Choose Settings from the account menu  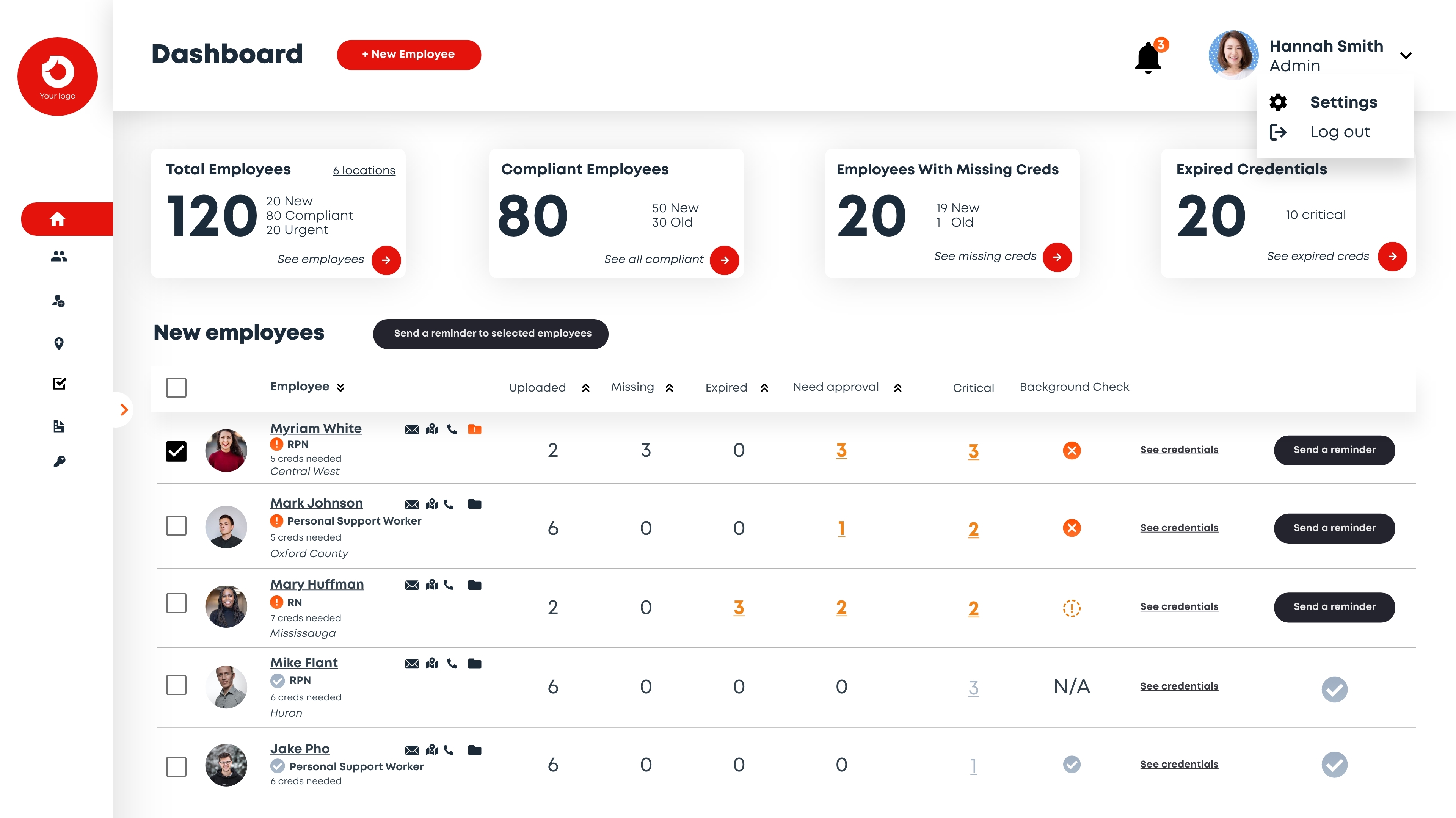[x=1343, y=102]
